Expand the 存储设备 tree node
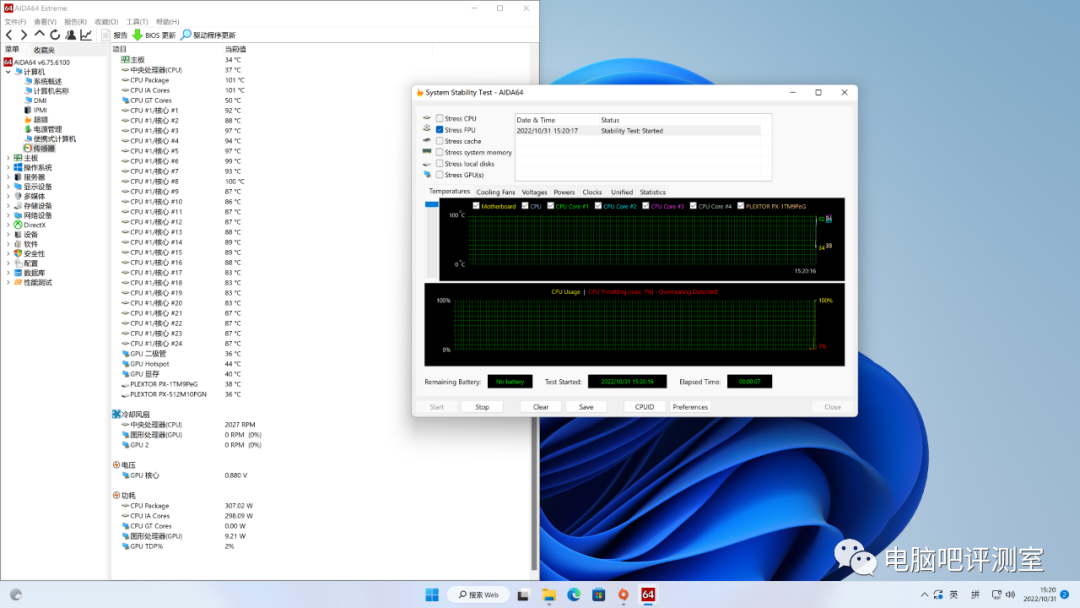 [x=8, y=206]
